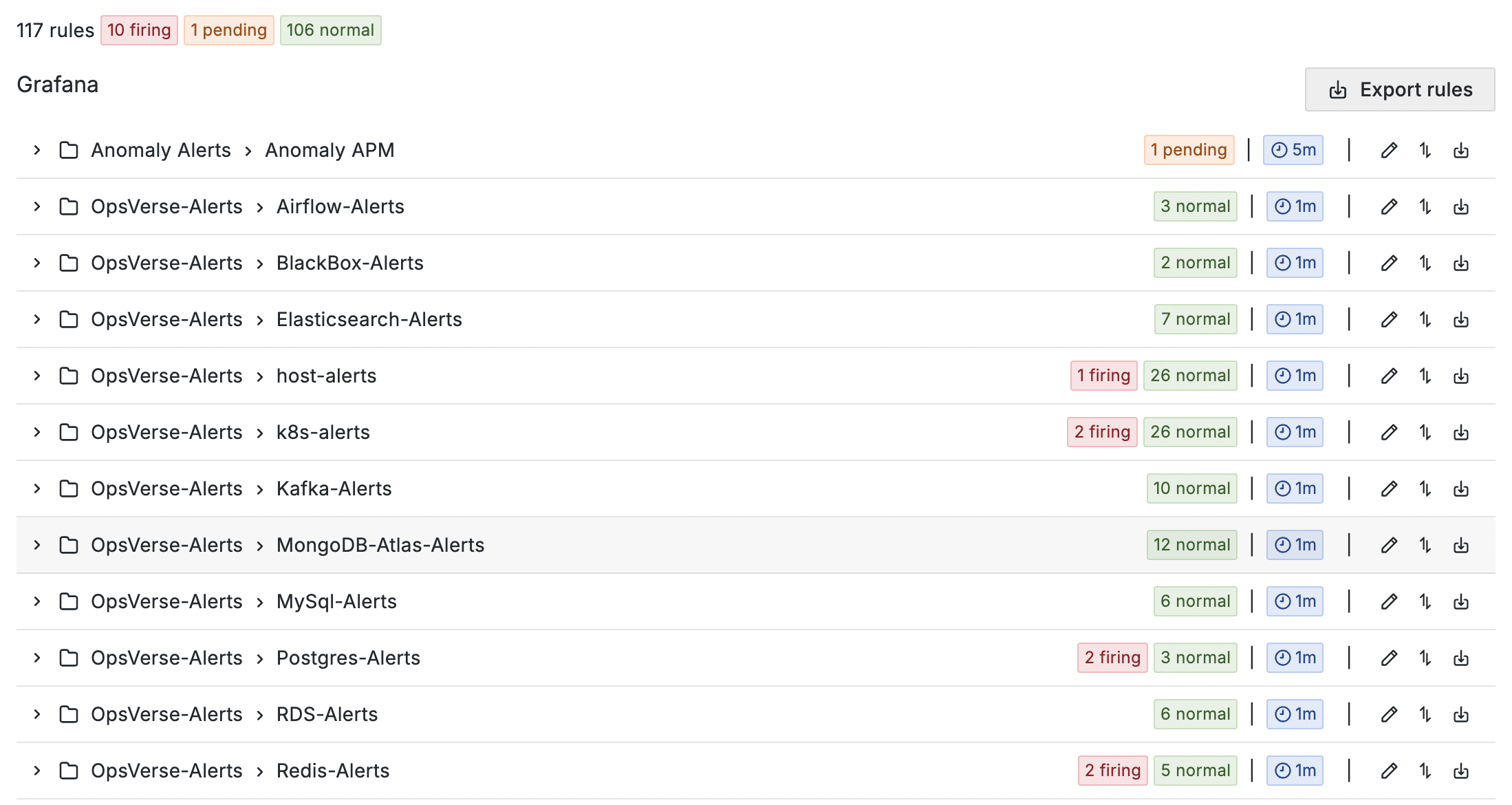
Task: Click export icon for BlackBox-Alerts row
Action: click(1461, 263)
